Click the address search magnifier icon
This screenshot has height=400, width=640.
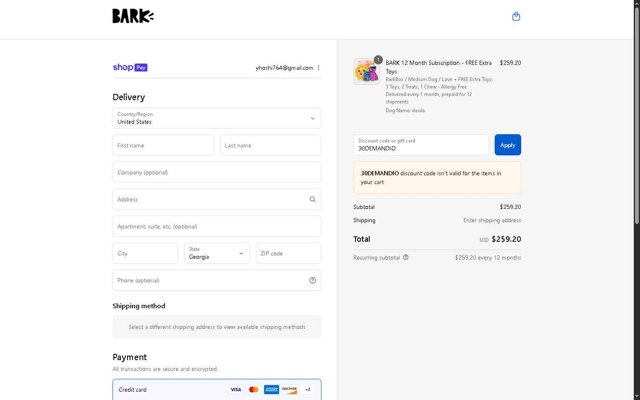(312, 199)
